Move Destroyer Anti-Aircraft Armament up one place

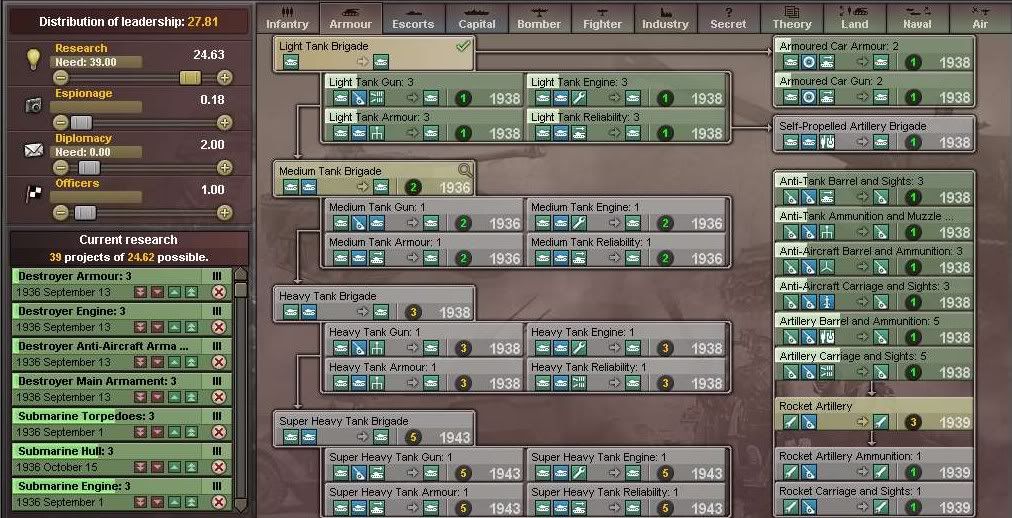174,362
